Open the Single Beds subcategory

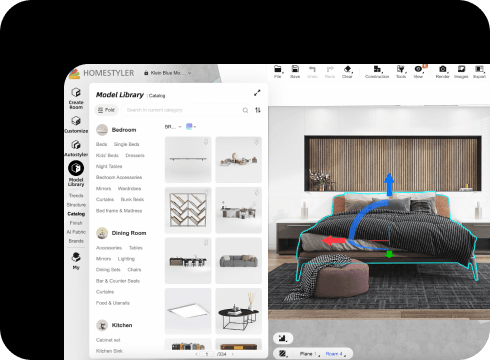(x=127, y=144)
